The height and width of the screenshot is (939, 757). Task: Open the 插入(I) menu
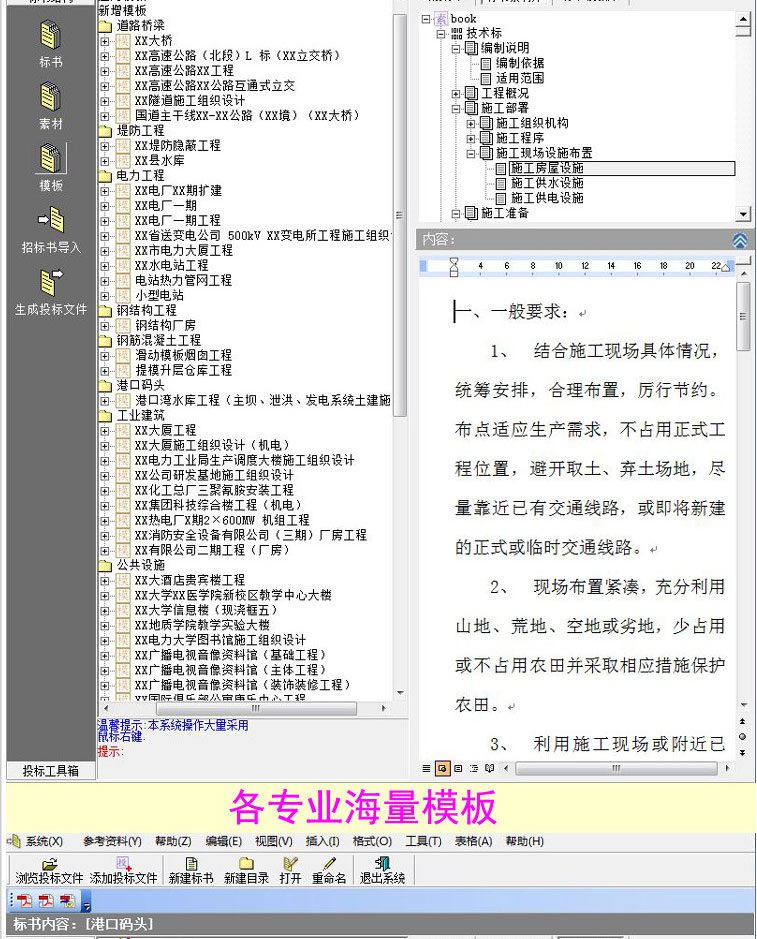[x=322, y=841]
